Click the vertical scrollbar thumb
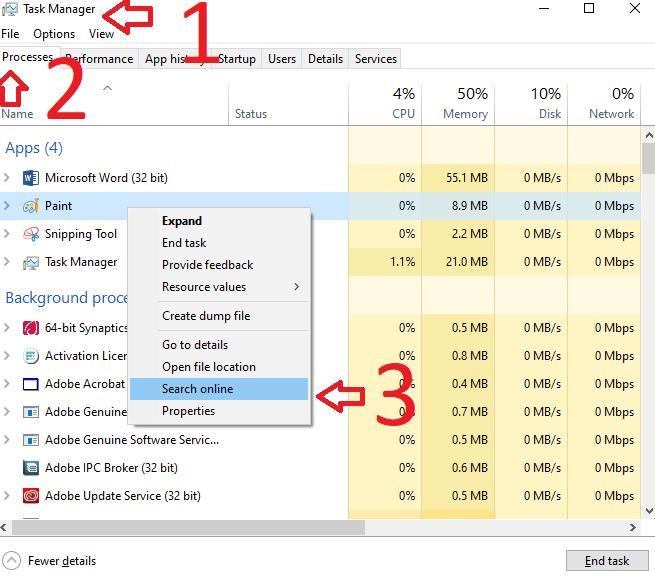The image size is (655, 579). click(x=649, y=158)
